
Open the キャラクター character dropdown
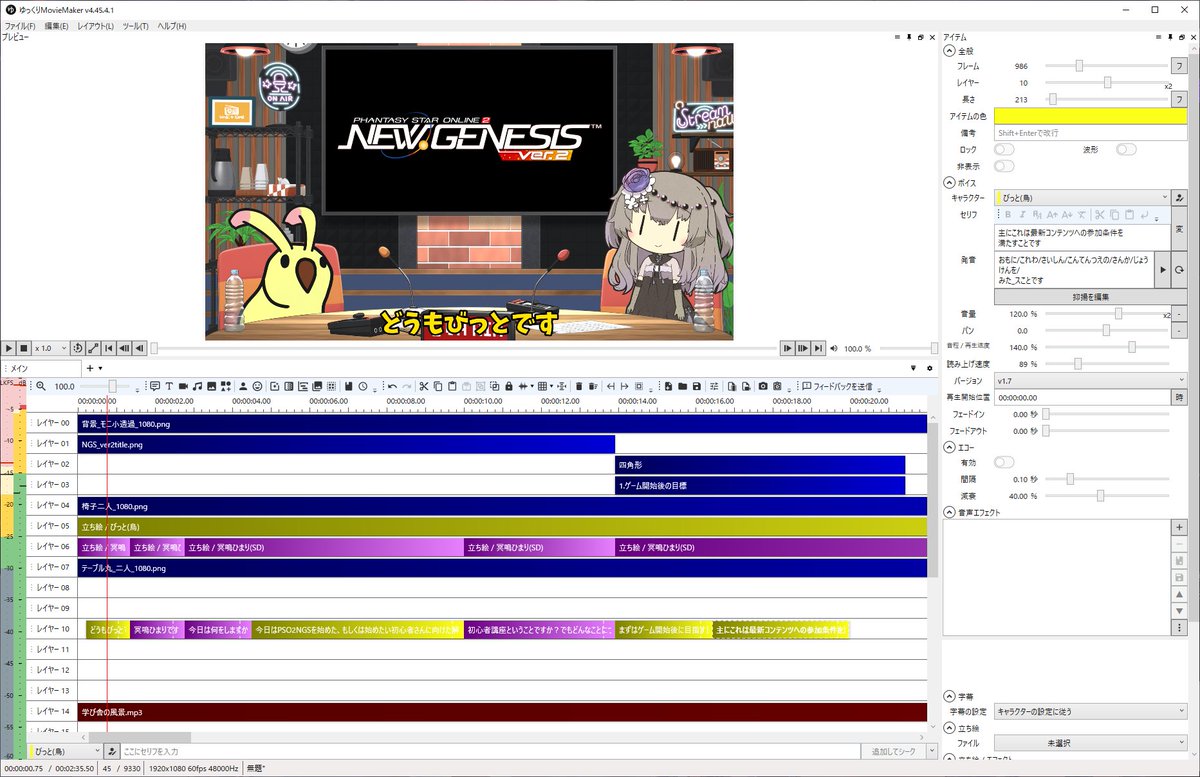1082,198
